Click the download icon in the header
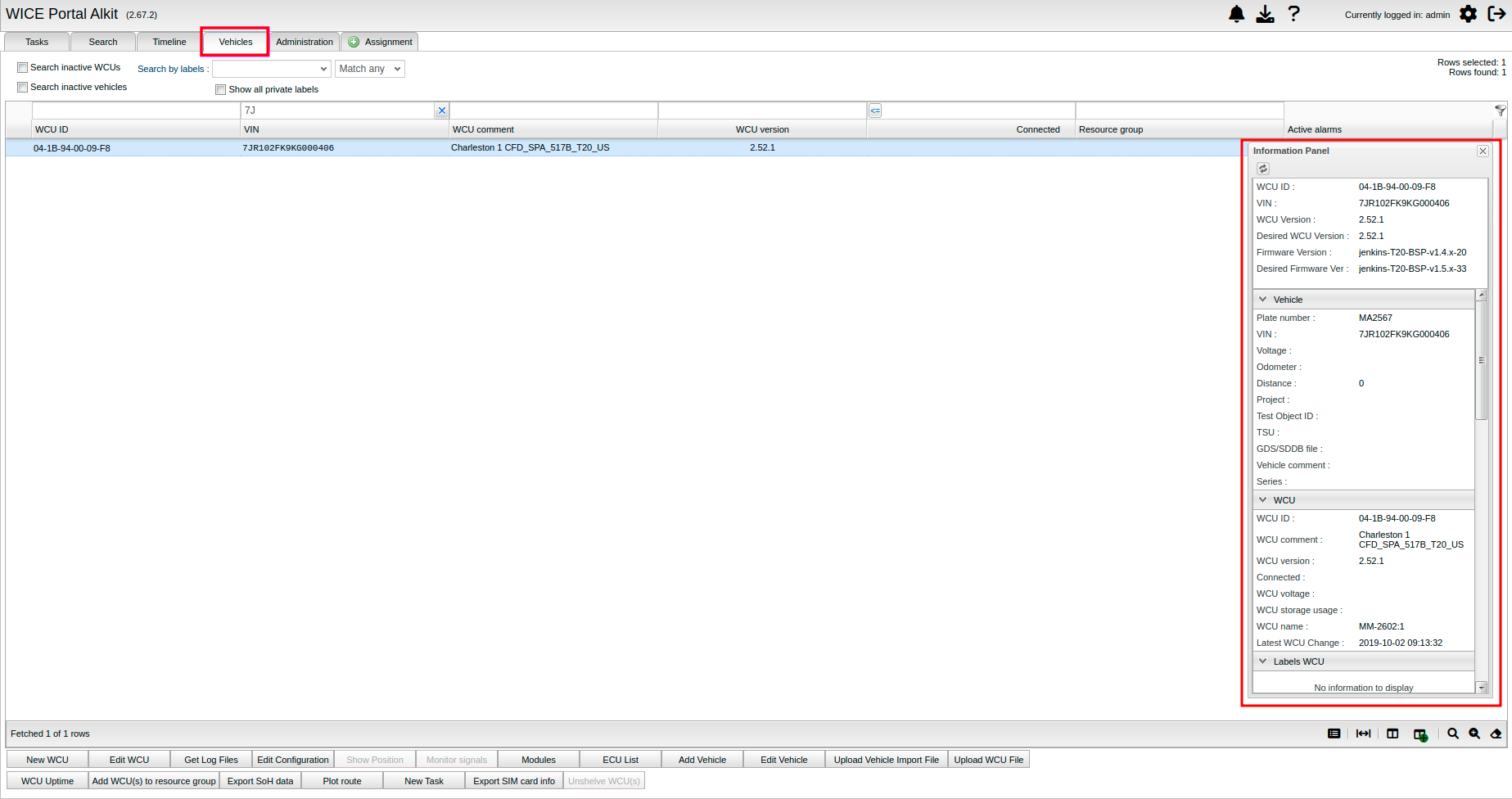 click(x=1265, y=14)
